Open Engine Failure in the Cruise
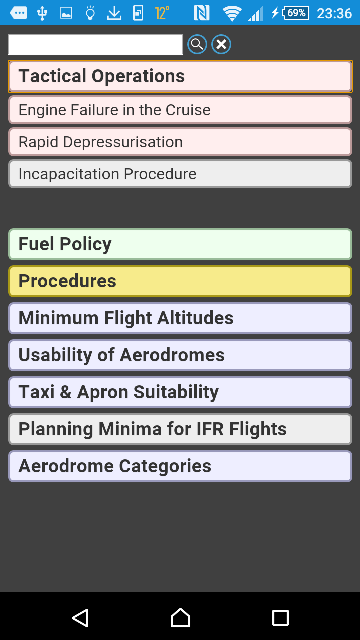360x640 pixels. [180, 110]
